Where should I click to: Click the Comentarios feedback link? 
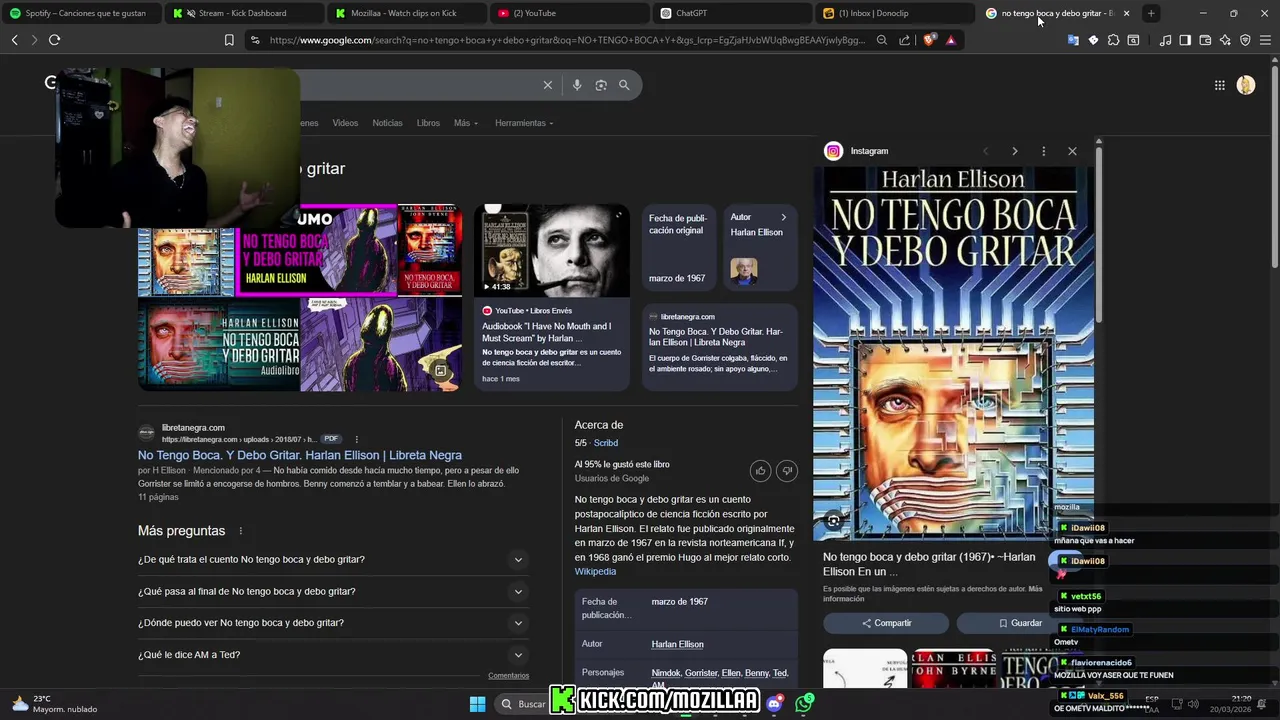[x=508, y=676]
